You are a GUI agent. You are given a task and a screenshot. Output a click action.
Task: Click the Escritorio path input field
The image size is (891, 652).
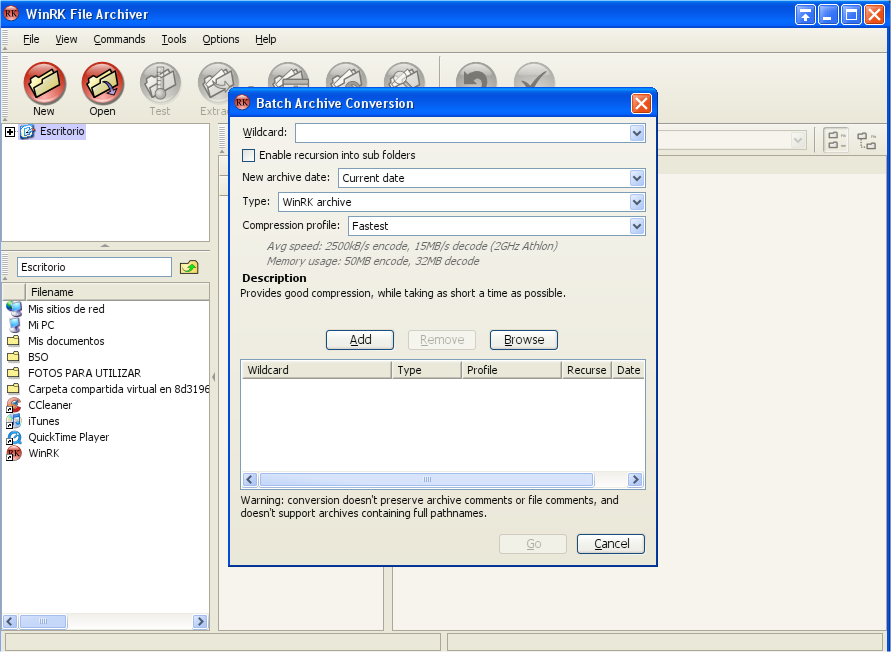[94, 267]
